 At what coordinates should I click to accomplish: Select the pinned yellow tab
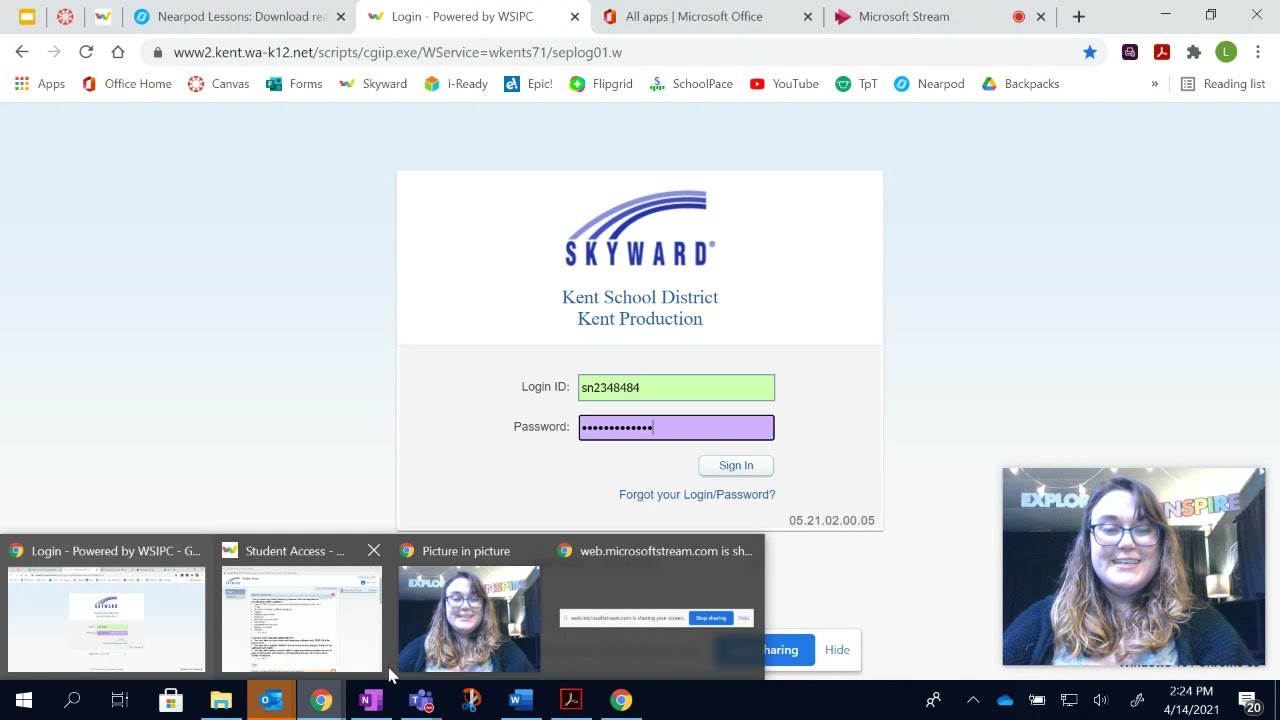(27, 17)
